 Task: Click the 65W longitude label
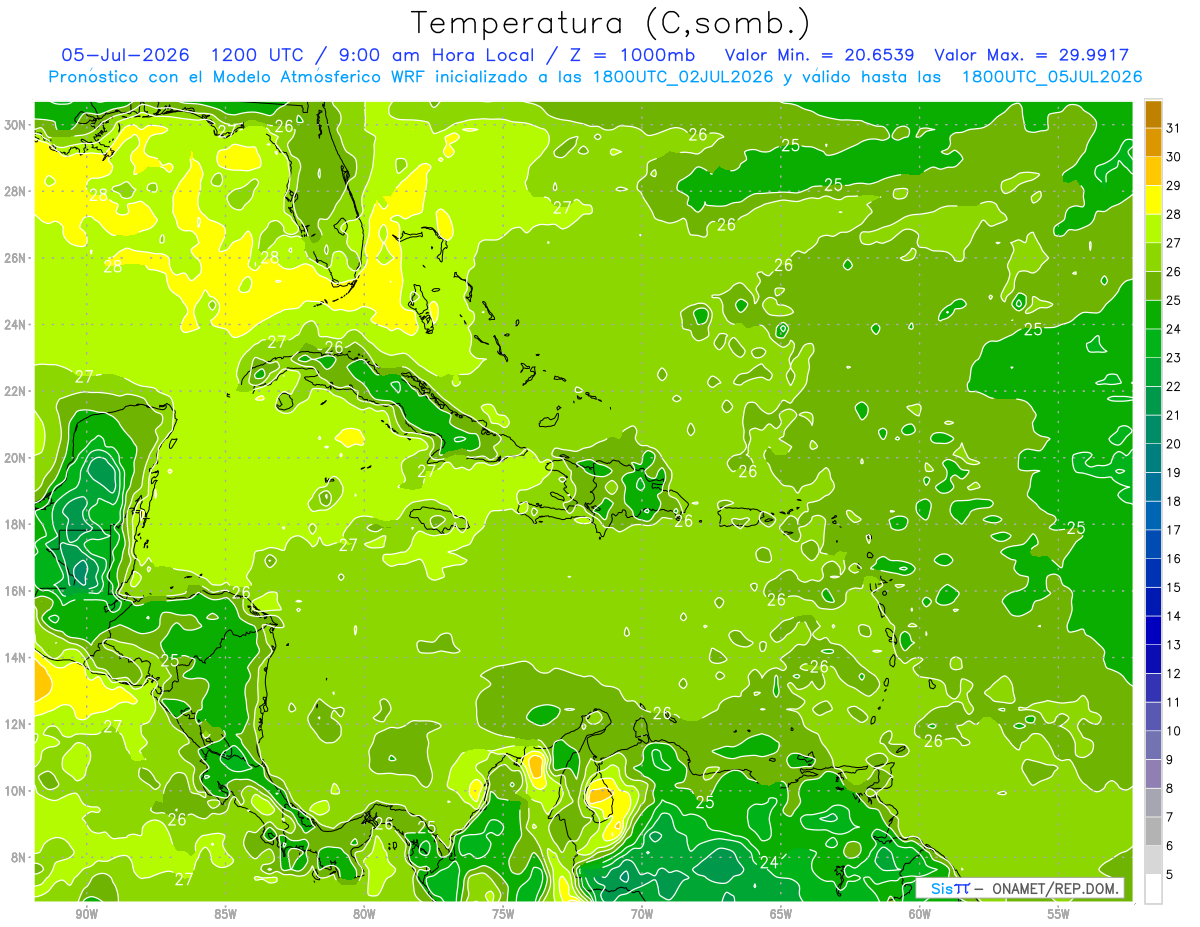click(x=781, y=914)
